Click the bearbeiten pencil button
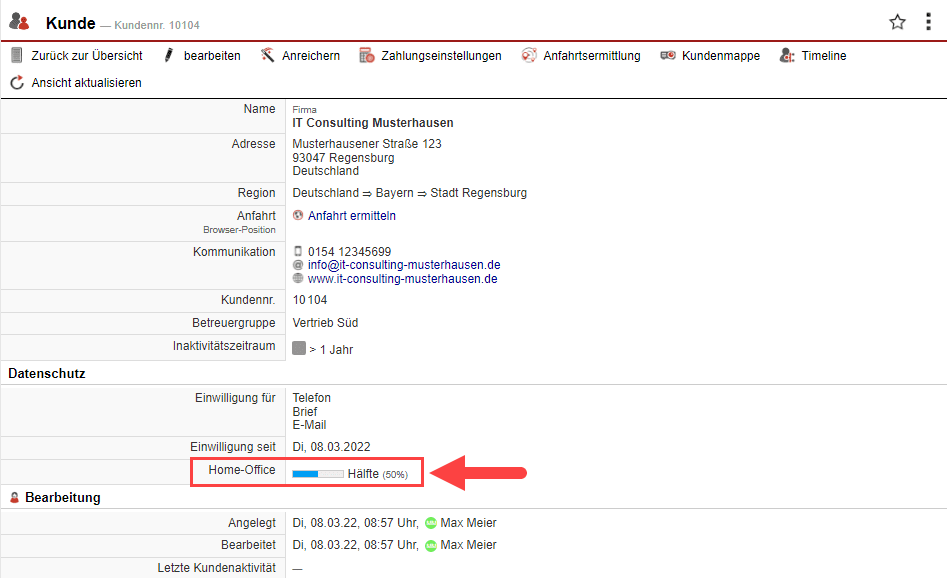Screen dimensions: 947x578 coord(201,56)
